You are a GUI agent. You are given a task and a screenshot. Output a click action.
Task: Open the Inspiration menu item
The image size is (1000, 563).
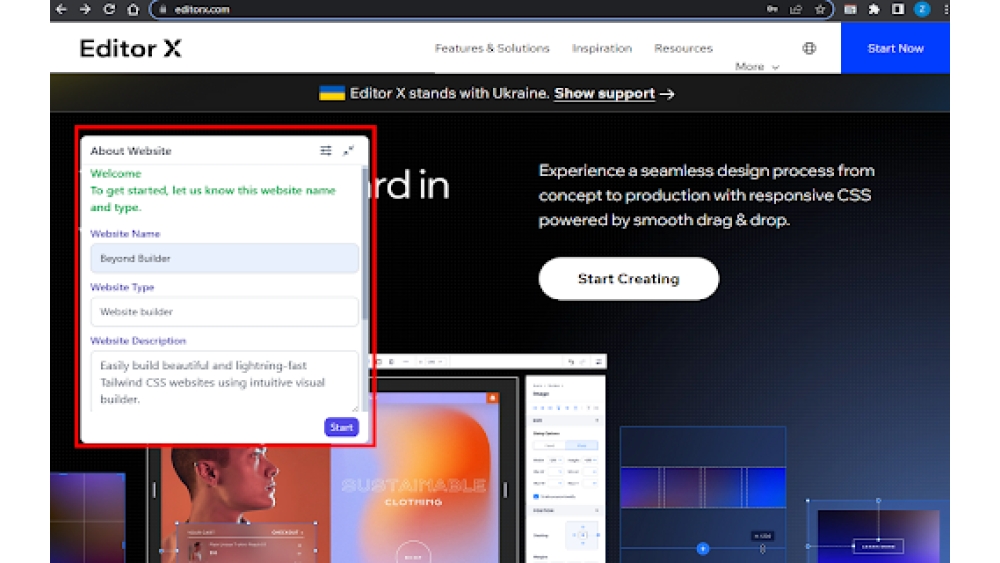[601, 48]
